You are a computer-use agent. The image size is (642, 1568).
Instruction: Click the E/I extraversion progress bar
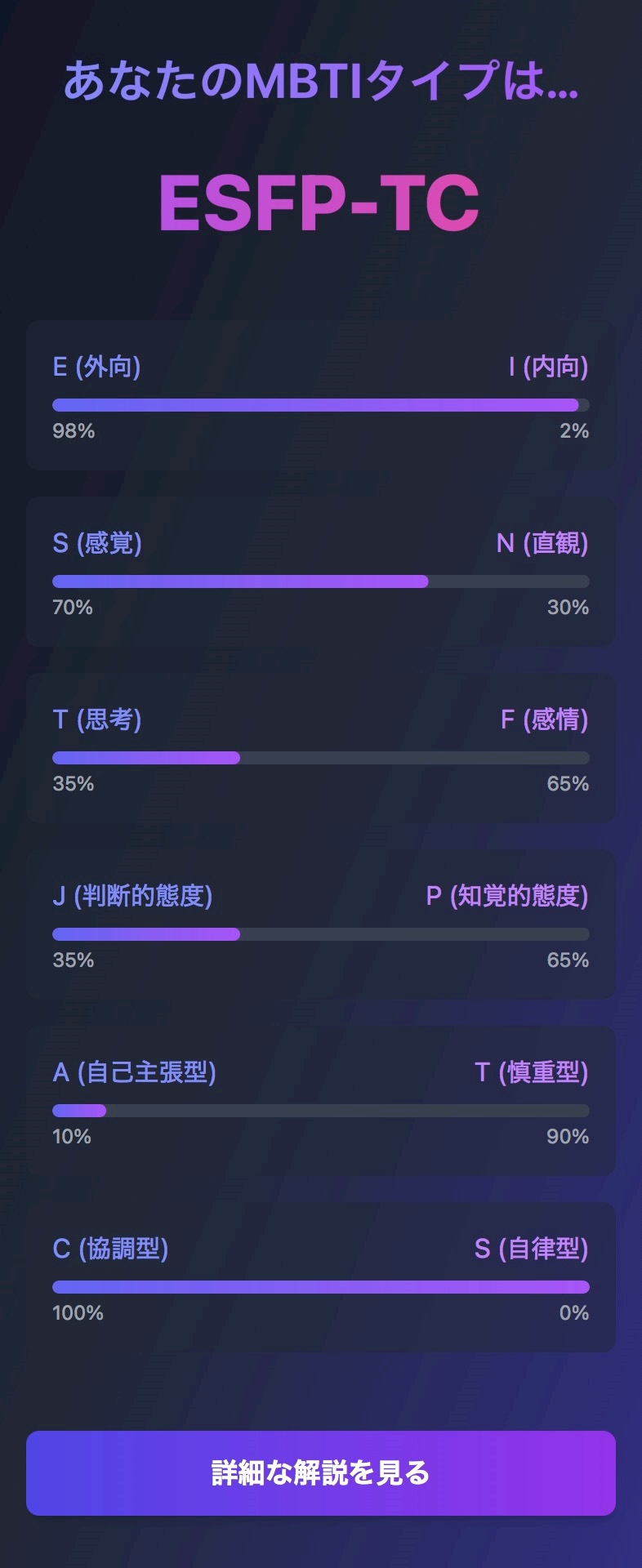320,405
